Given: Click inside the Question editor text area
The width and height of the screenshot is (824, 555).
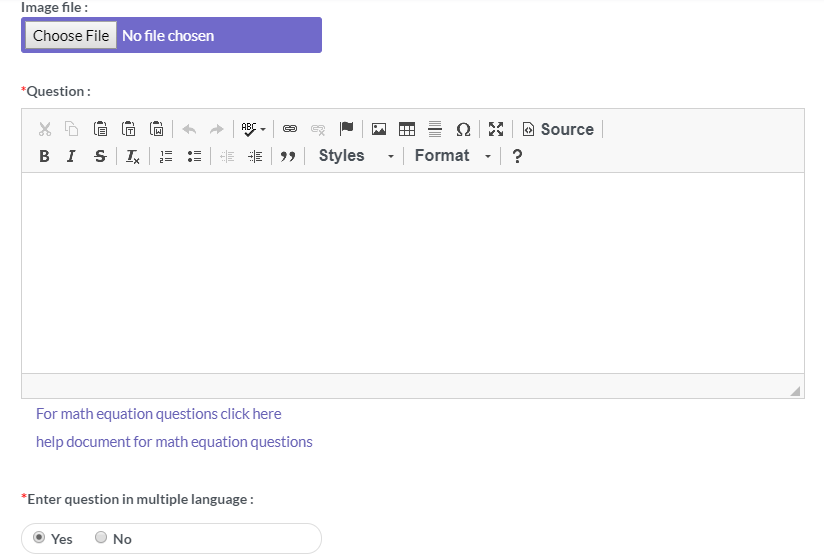Looking at the screenshot, I should pyautogui.click(x=413, y=273).
